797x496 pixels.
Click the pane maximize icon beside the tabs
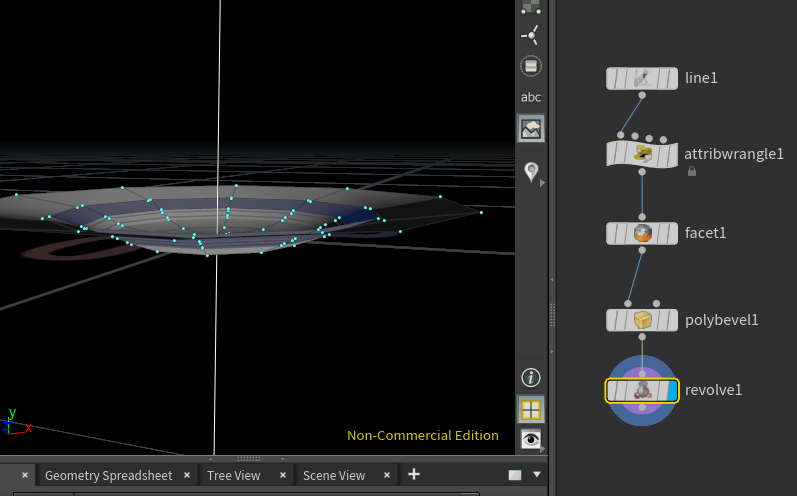pyautogui.click(x=515, y=475)
